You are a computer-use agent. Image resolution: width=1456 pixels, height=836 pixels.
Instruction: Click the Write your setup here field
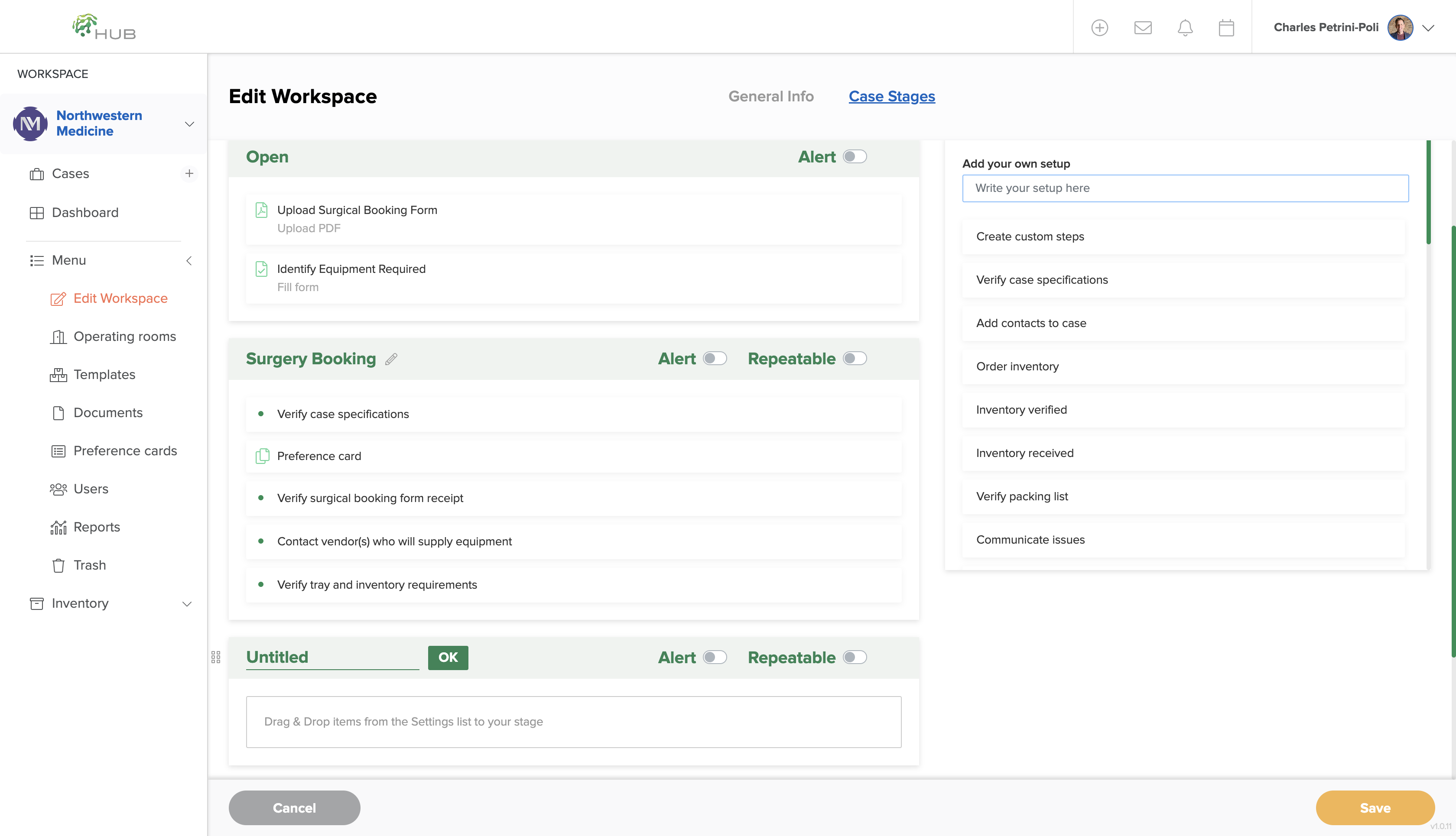(x=1186, y=188)
